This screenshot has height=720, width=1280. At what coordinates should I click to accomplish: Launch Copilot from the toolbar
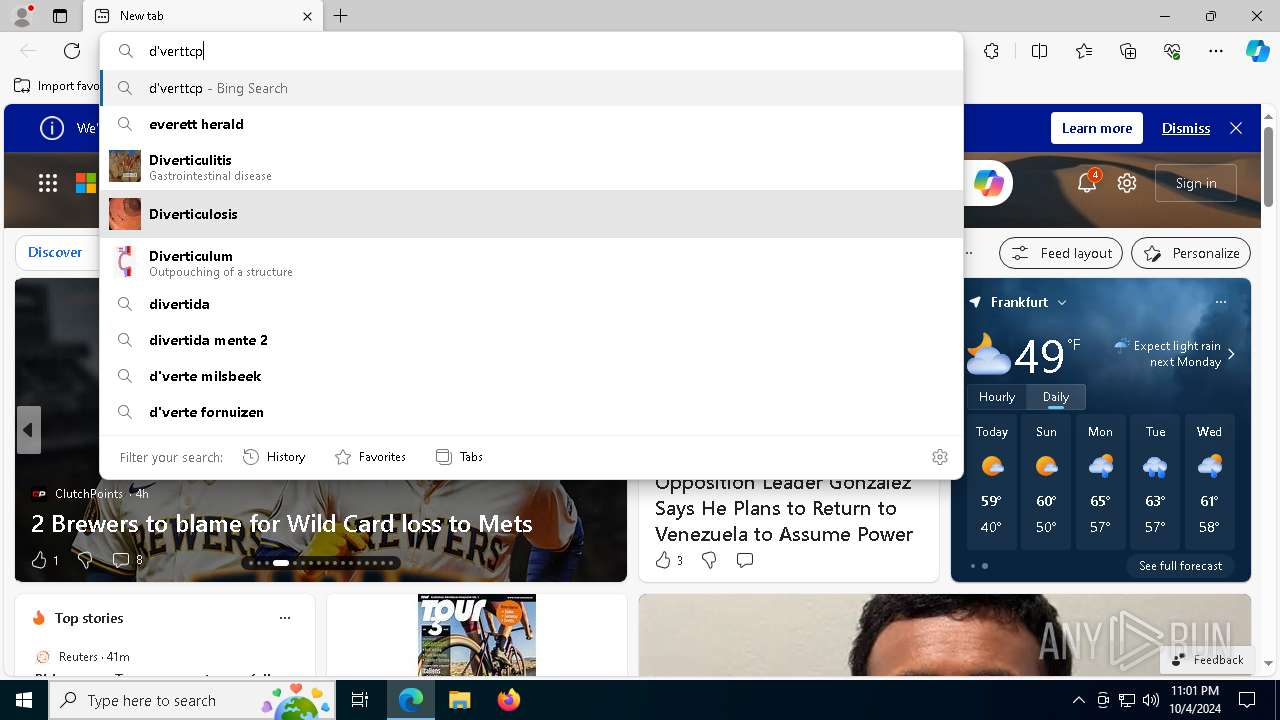pos(1257,51)
